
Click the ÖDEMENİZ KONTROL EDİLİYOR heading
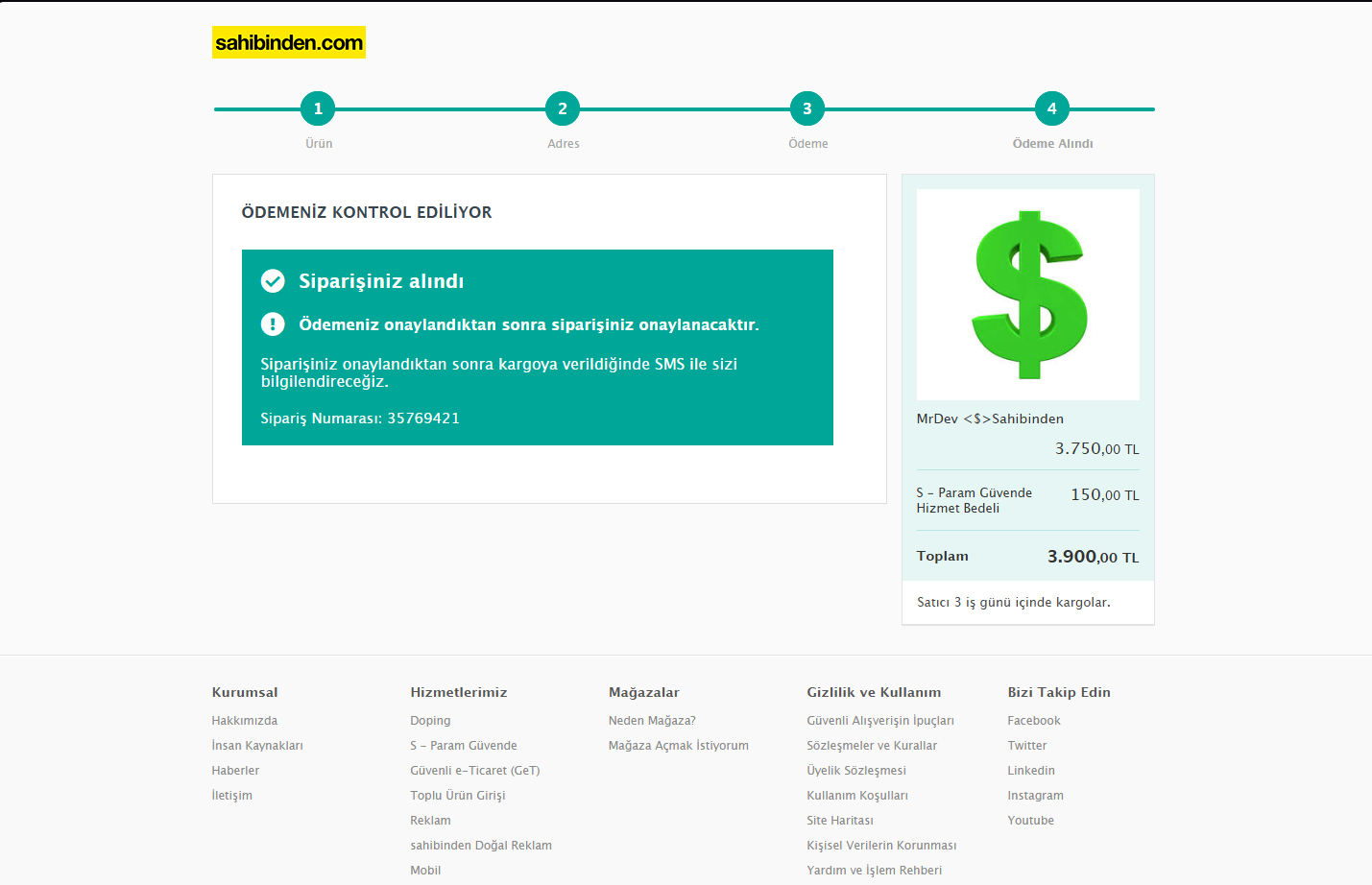367,212
